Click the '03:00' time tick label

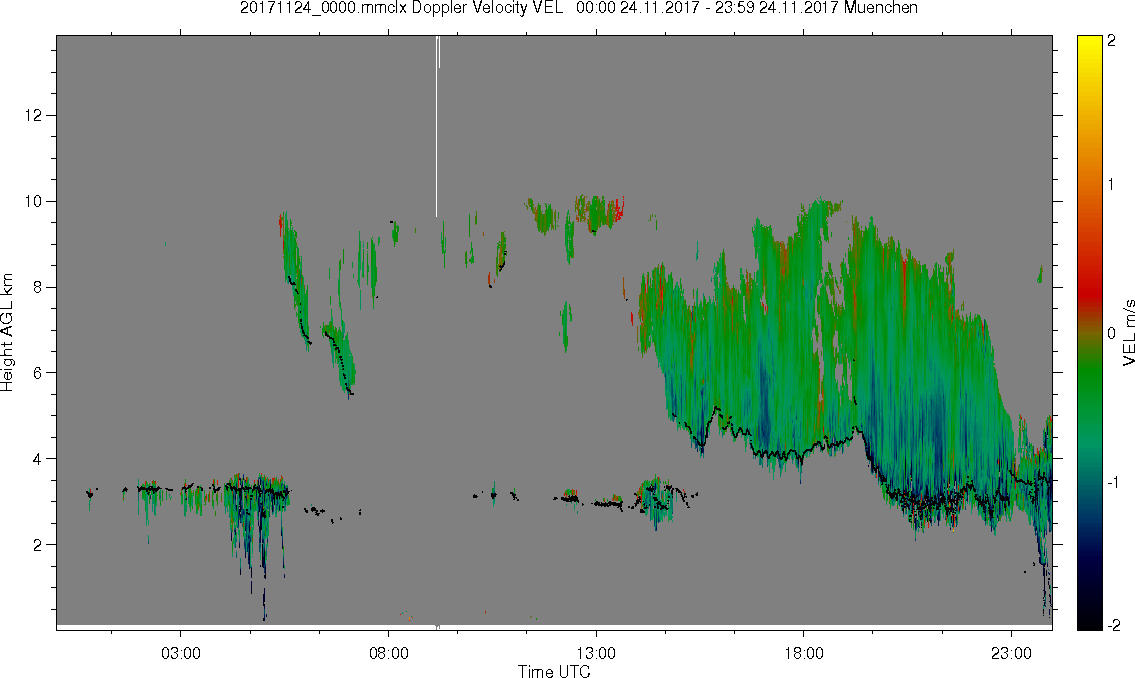(180, 653)
